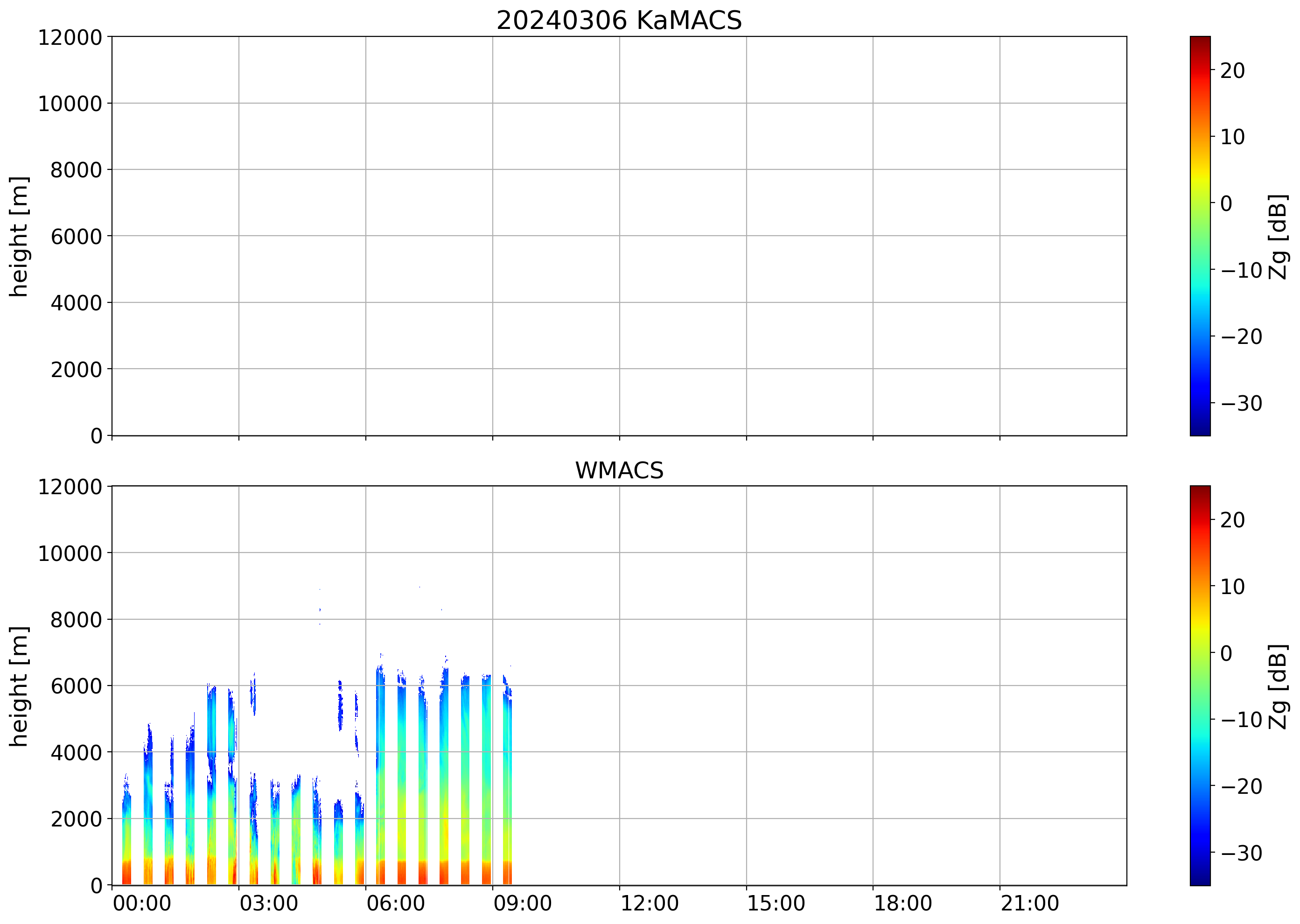Click the 15:00 time axis label
The image size is (1300, 924).
coord(776,903)
